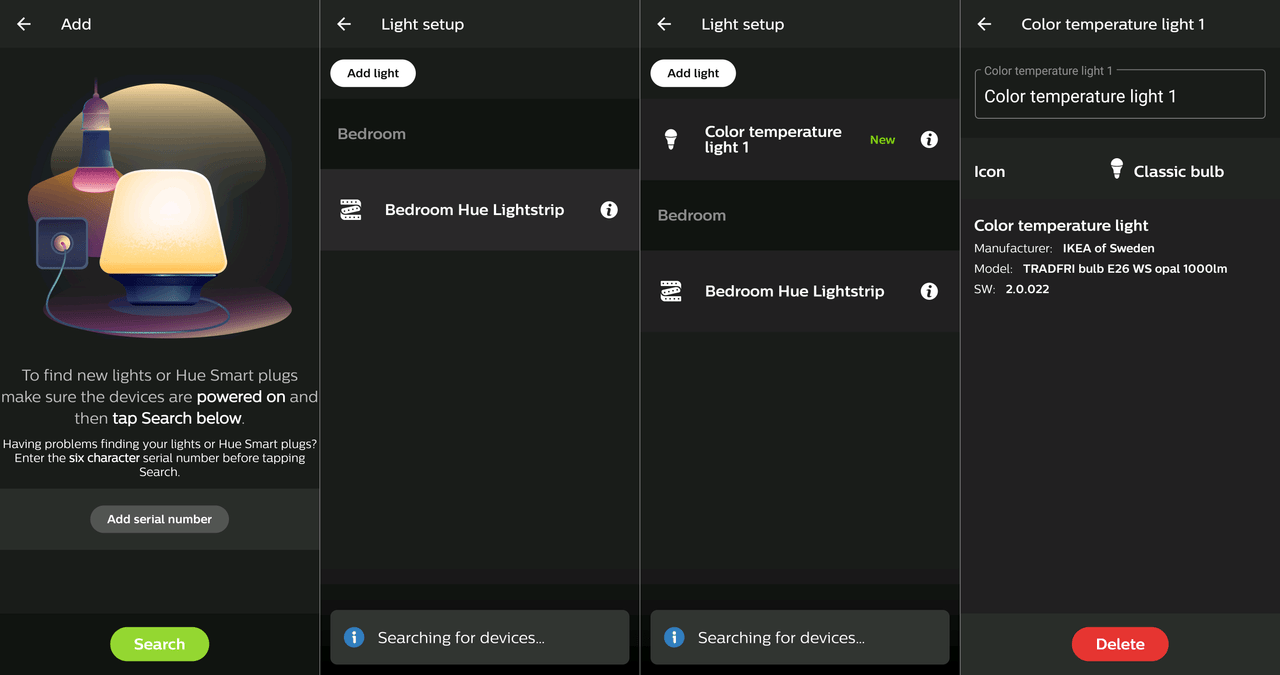
Task: Tap 'Having problems finding your lights' help text
Action: [x=160, y=458]
